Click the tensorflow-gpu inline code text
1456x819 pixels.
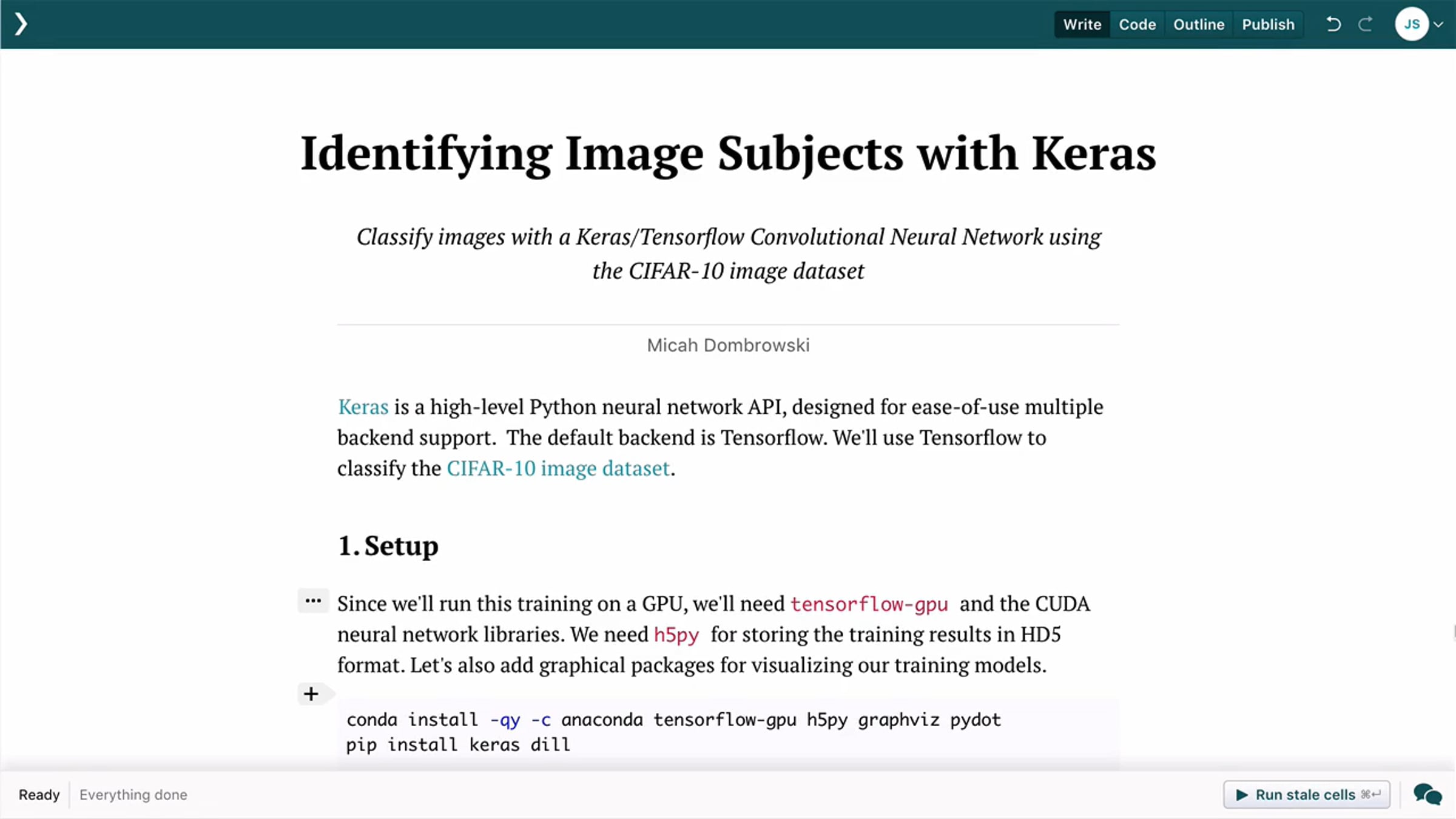869,604
